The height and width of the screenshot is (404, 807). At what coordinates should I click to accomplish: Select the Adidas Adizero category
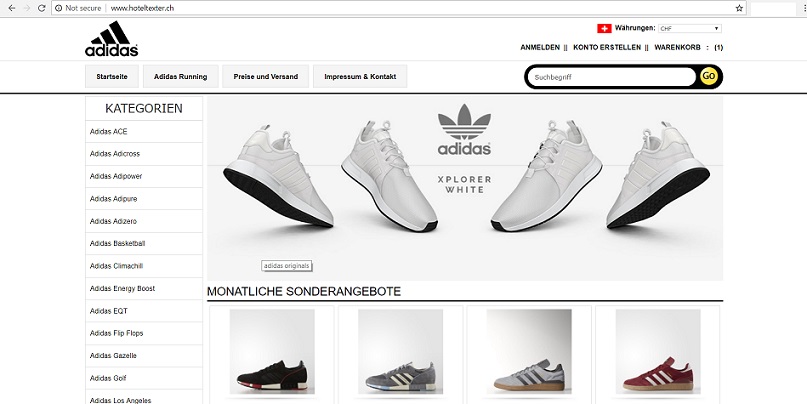tap(144, 221)
